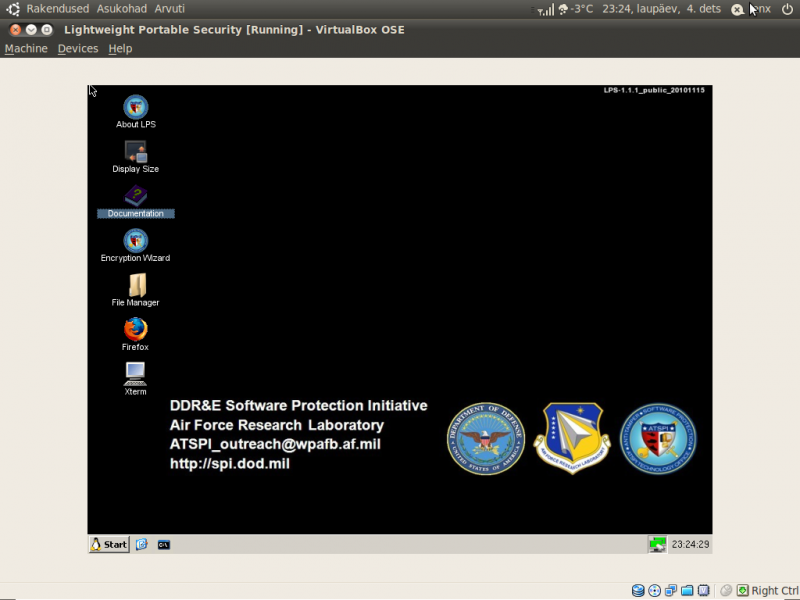Open the VirtualBox Help menu

[x=120, y=48]
